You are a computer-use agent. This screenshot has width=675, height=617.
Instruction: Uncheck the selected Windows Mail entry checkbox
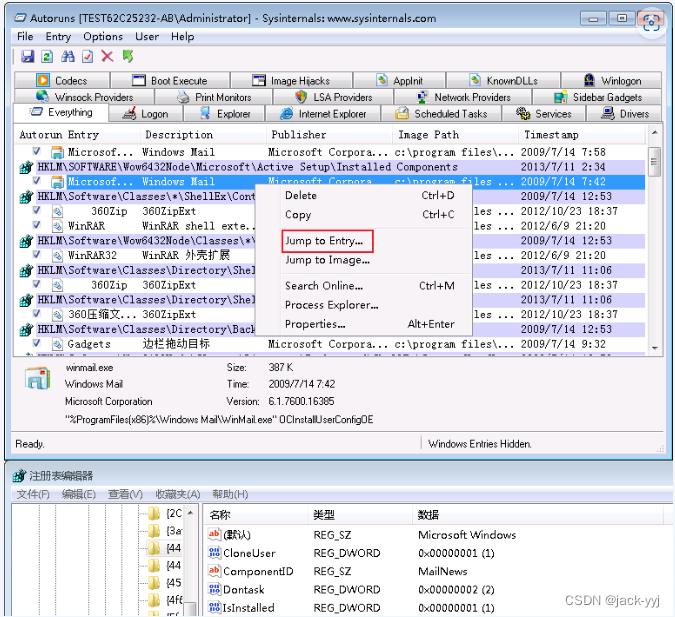[37, 181]
